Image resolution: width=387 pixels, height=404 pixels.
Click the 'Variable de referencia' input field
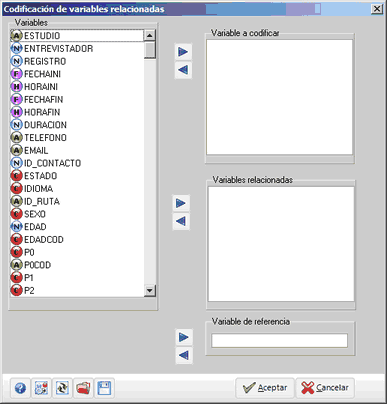tap(279, 341)
